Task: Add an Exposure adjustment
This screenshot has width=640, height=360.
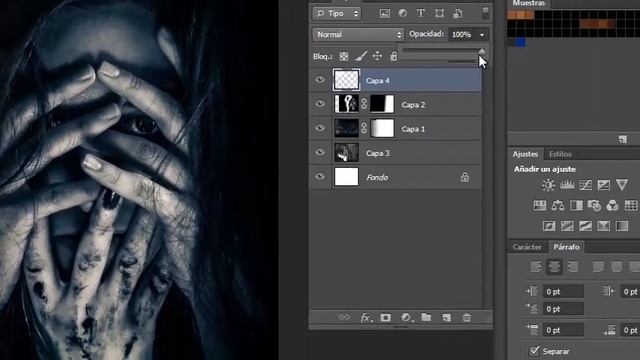Action: click(603, 185)
